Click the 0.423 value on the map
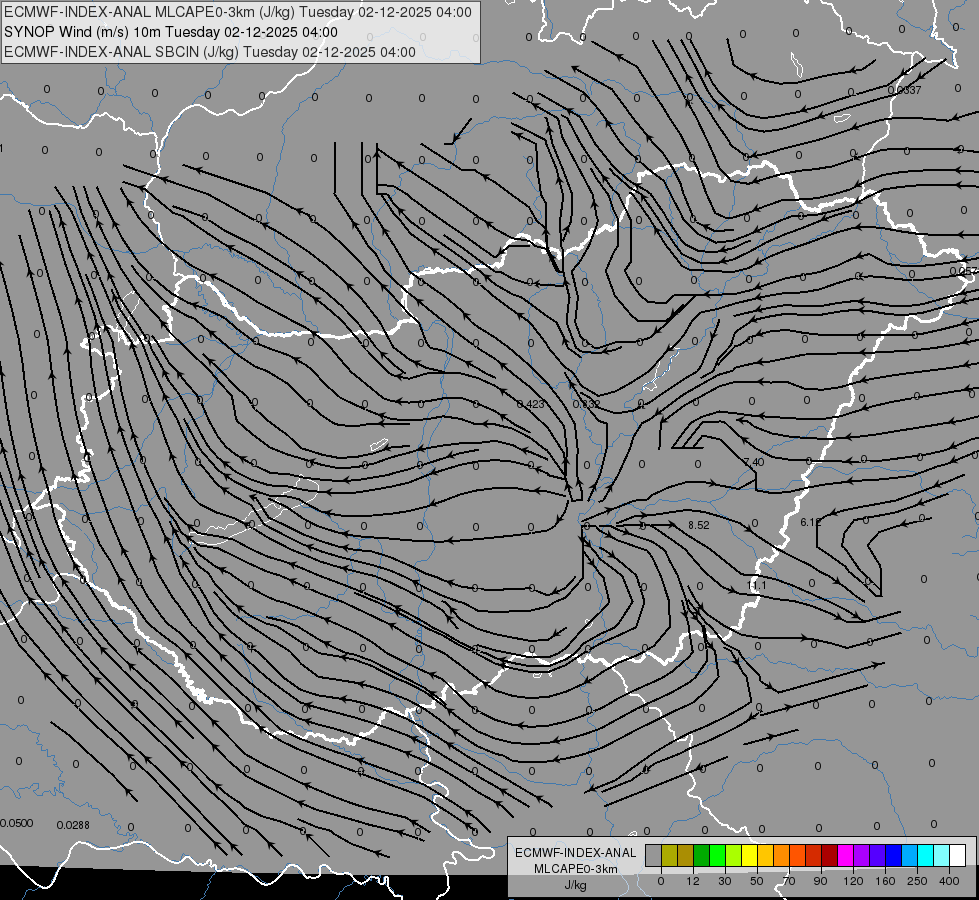The width and height of the screenshot is (979, 900). pyautogui.click(x=531, y=404)
